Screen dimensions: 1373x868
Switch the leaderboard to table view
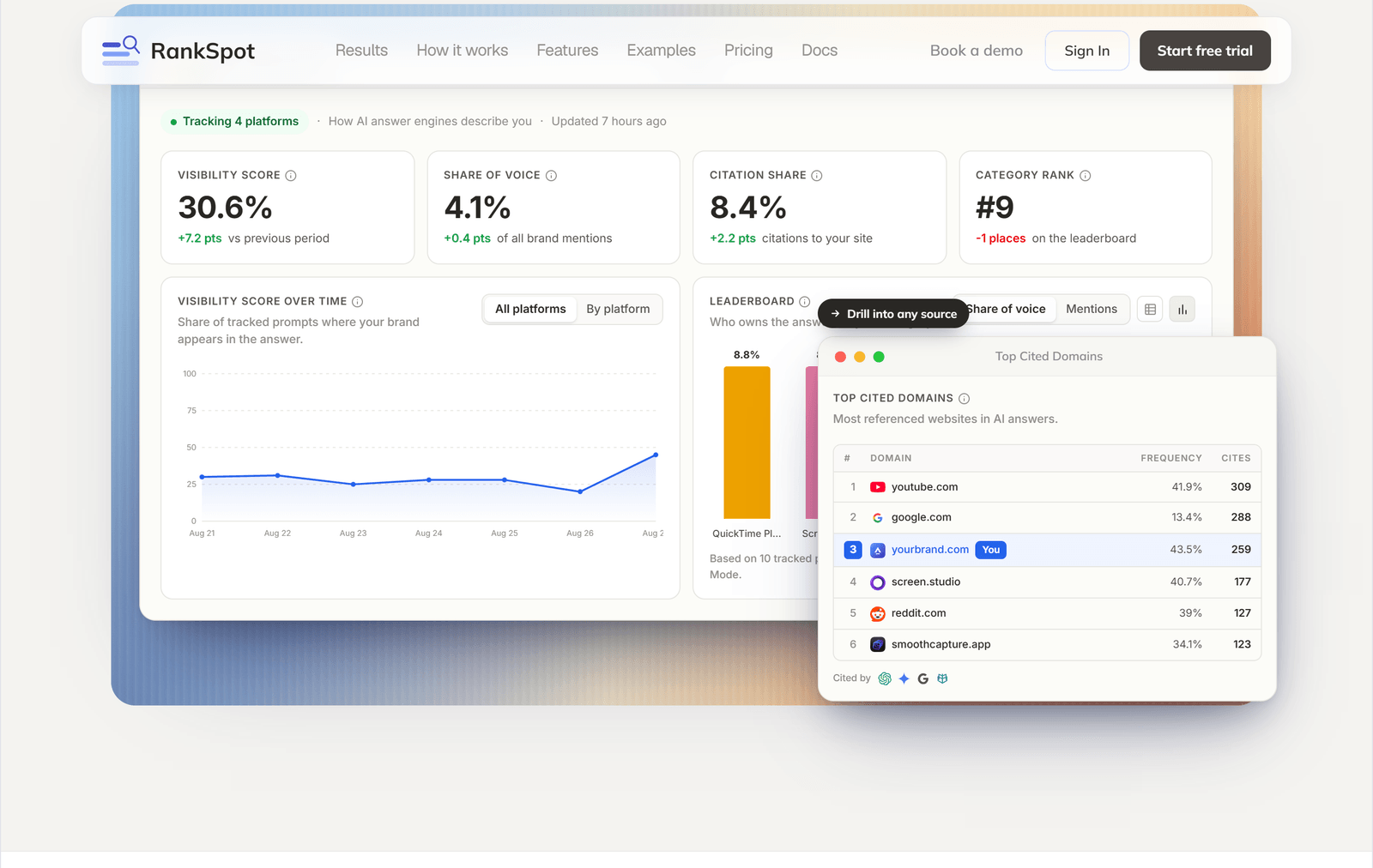tap(1150, 310)
